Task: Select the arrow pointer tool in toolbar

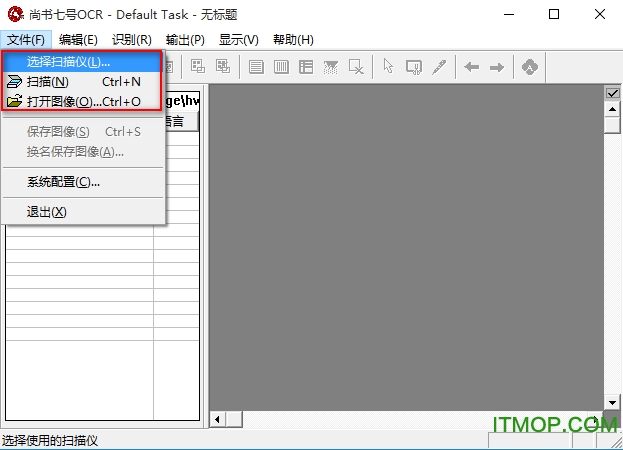Action: [389, 67]
